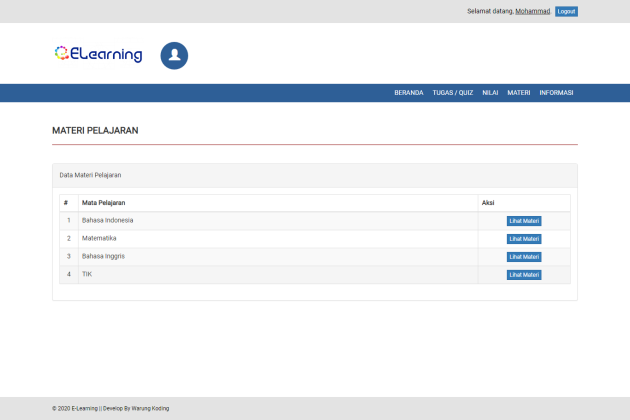Click the Data Materi Pelajaran panel heading

click(x=90, y=175)
